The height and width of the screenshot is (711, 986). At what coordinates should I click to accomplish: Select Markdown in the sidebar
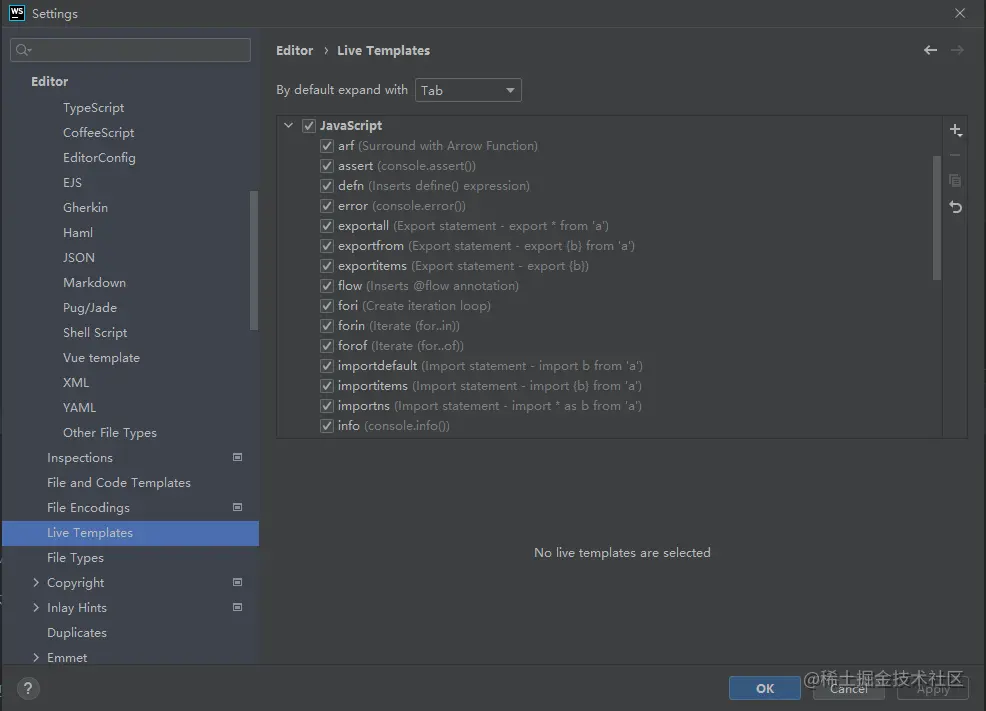(94, 283)
